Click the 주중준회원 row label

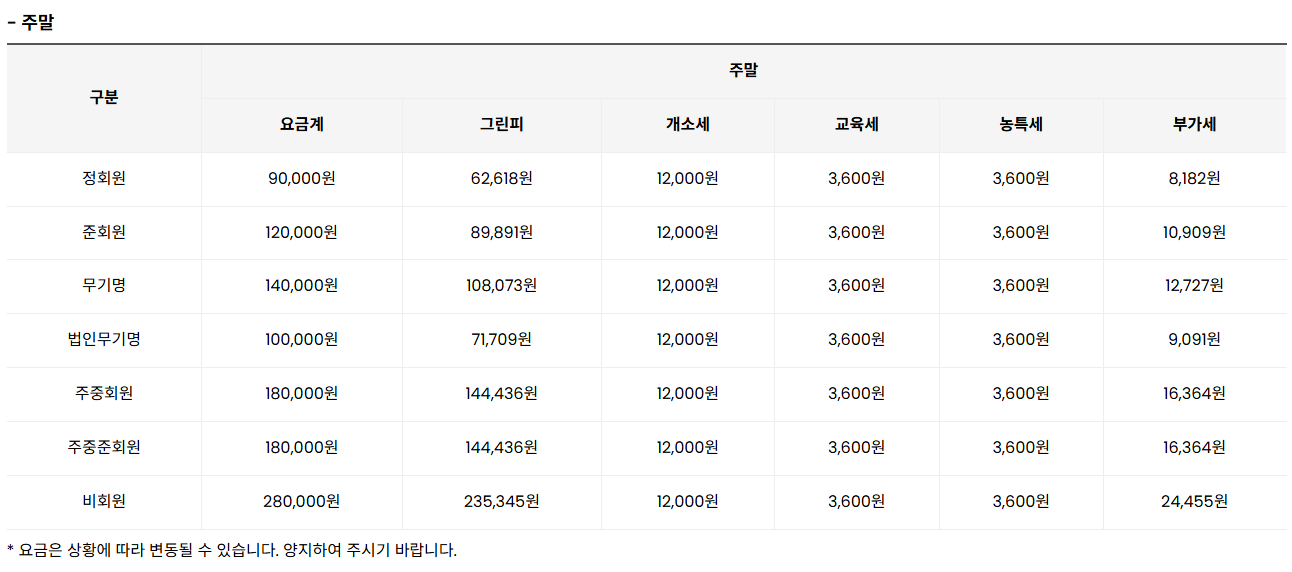pos(104,447)
